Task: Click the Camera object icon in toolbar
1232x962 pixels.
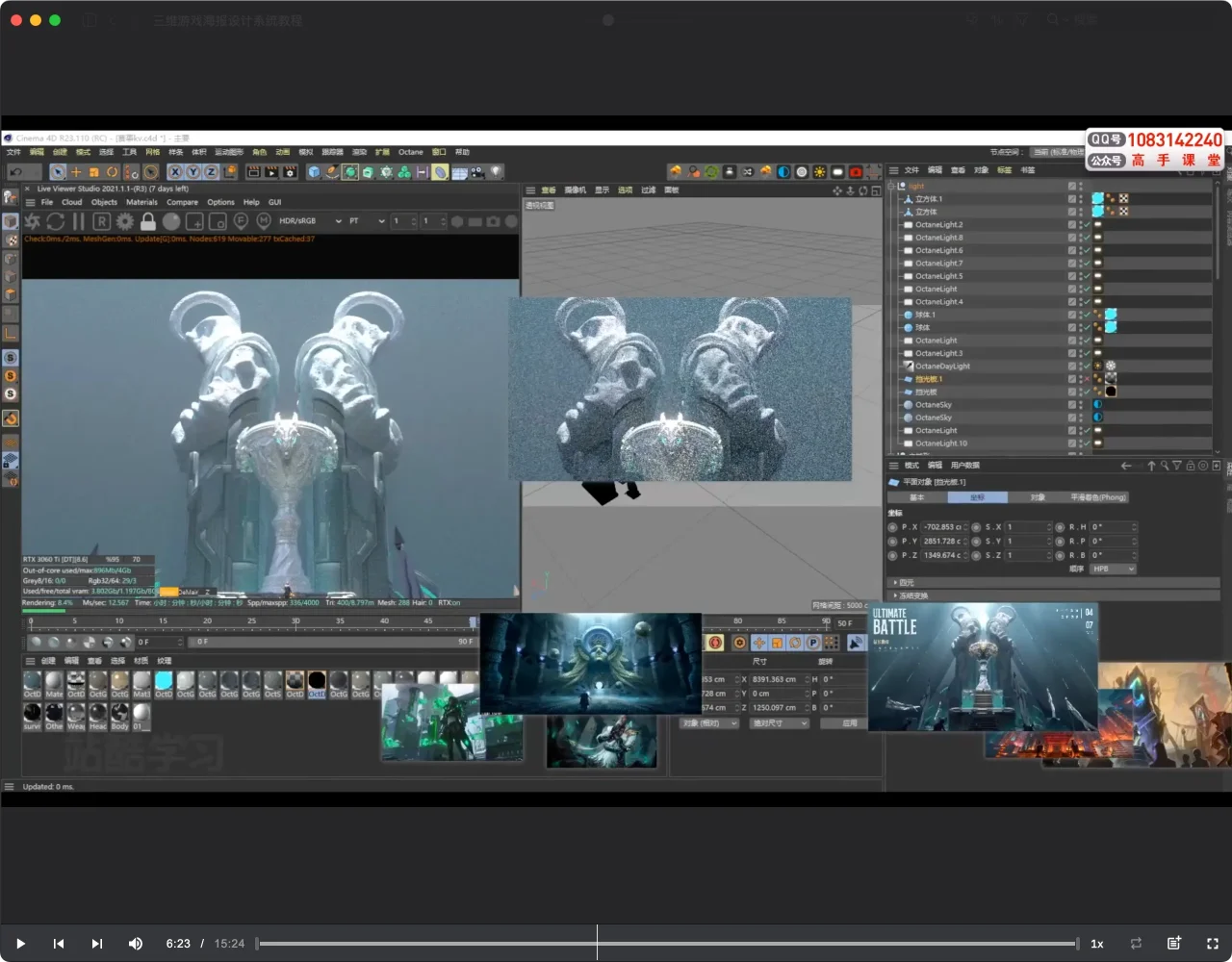Action: 477,172
